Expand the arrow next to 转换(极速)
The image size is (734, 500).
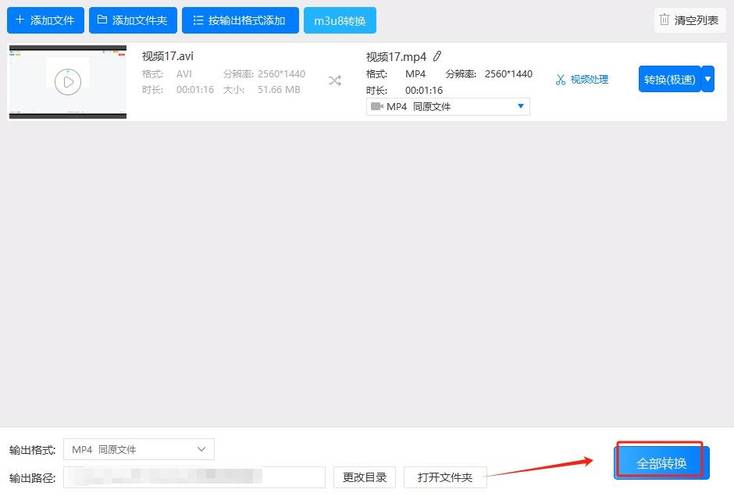tap(708, 79)
